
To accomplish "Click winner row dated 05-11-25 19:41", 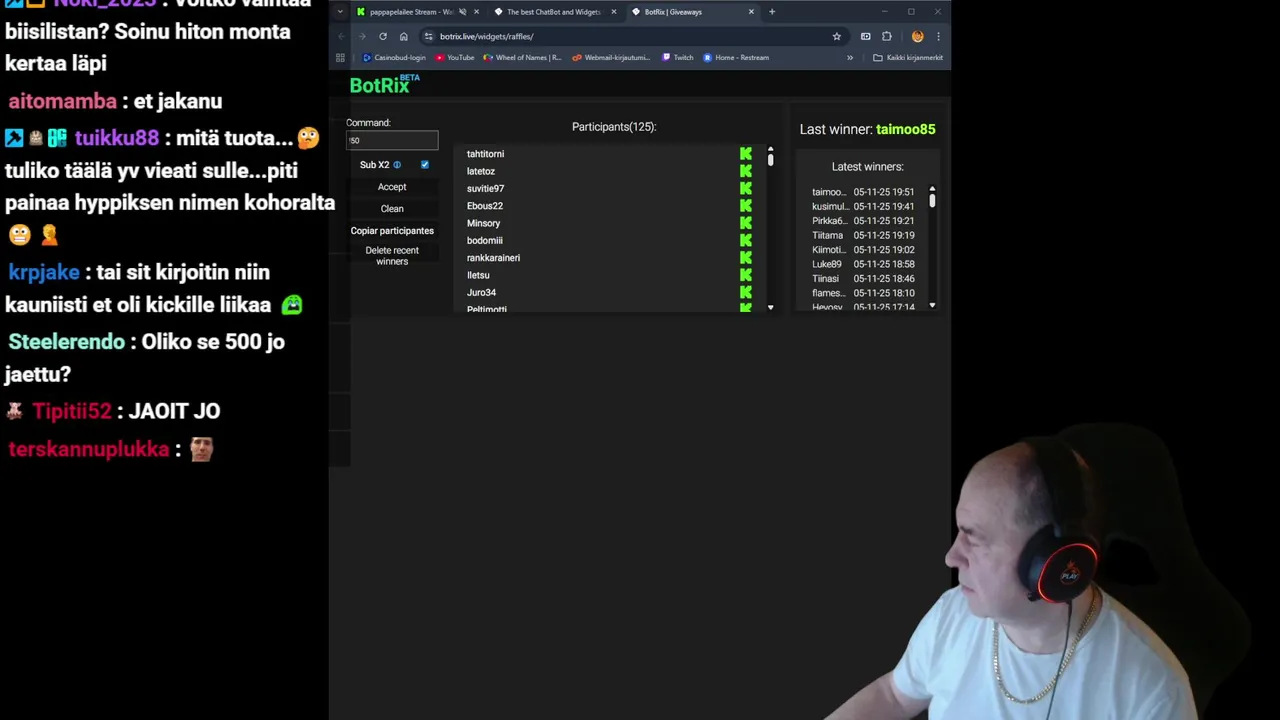I will [x=863, y=206].
